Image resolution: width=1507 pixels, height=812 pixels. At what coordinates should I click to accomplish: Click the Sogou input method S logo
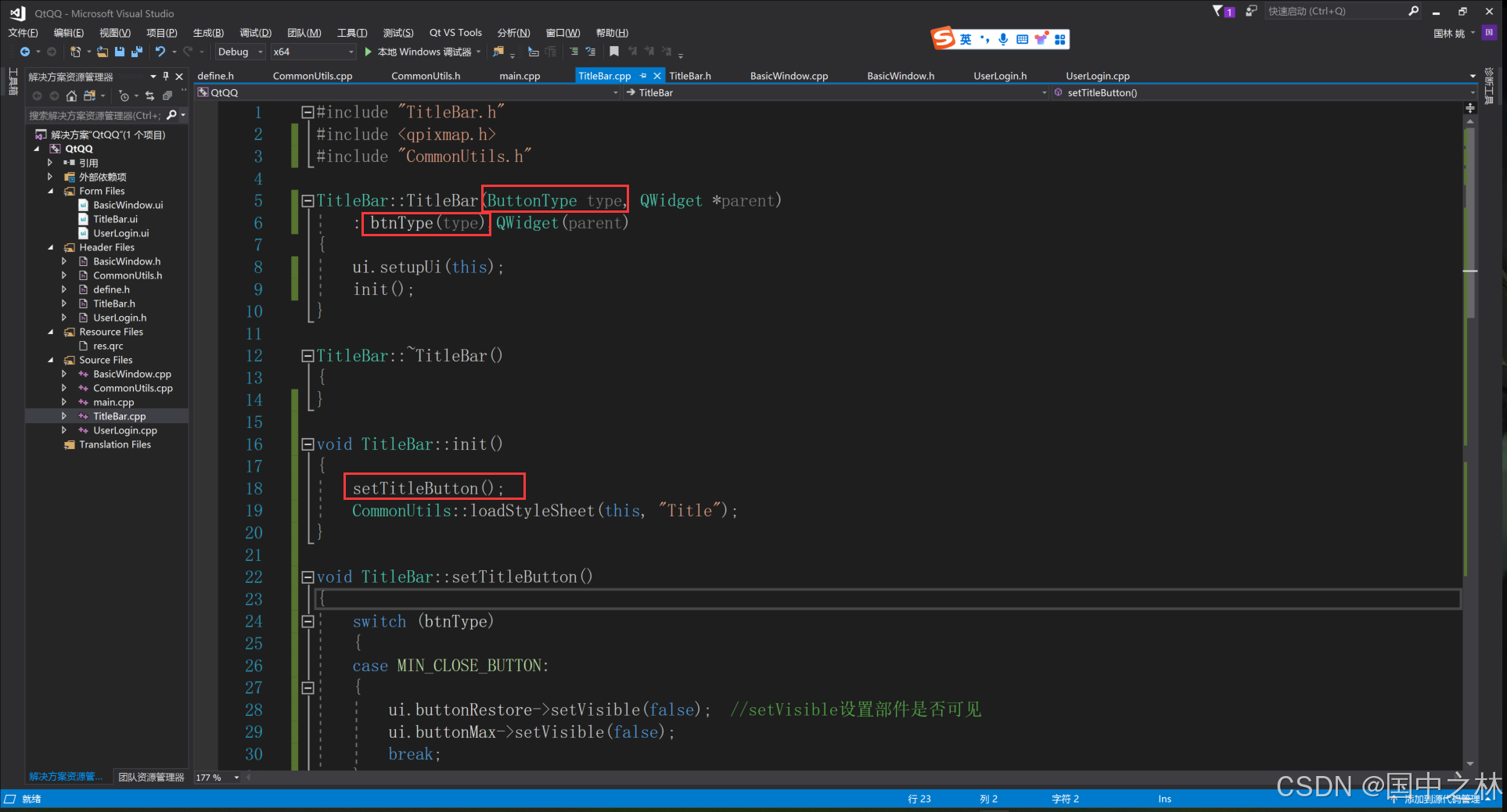pyautogui.click(x=943, y=38)
